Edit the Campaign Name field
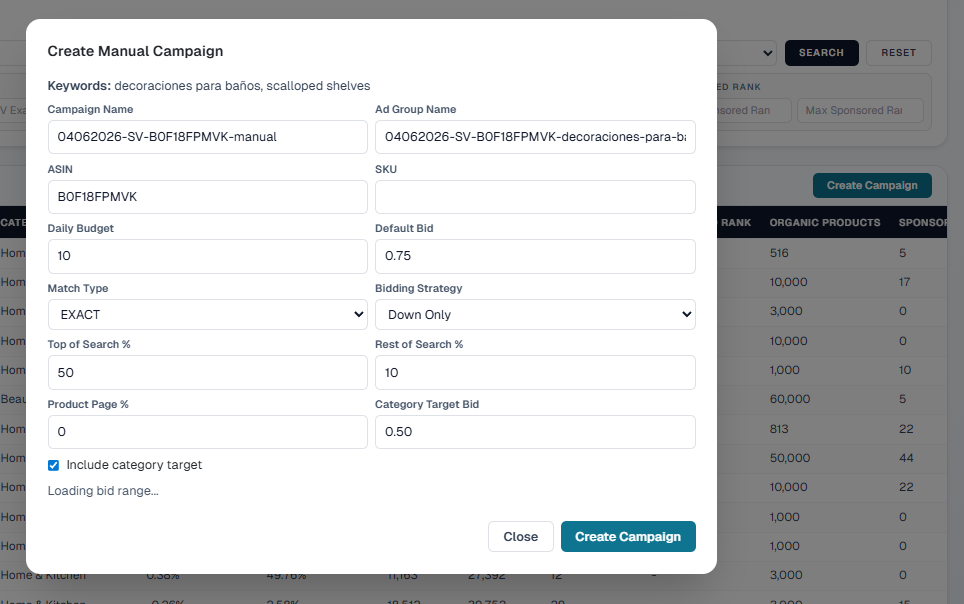The height and width of the screenshot is (604, 964). [207, 137]
